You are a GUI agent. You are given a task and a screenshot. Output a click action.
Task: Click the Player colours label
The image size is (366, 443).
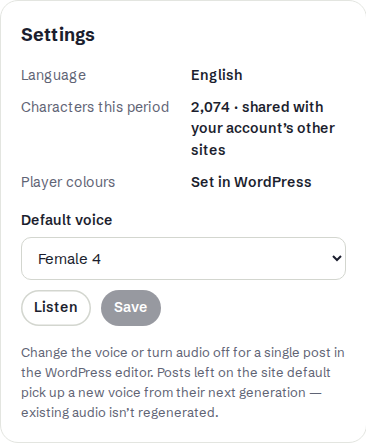68,182
